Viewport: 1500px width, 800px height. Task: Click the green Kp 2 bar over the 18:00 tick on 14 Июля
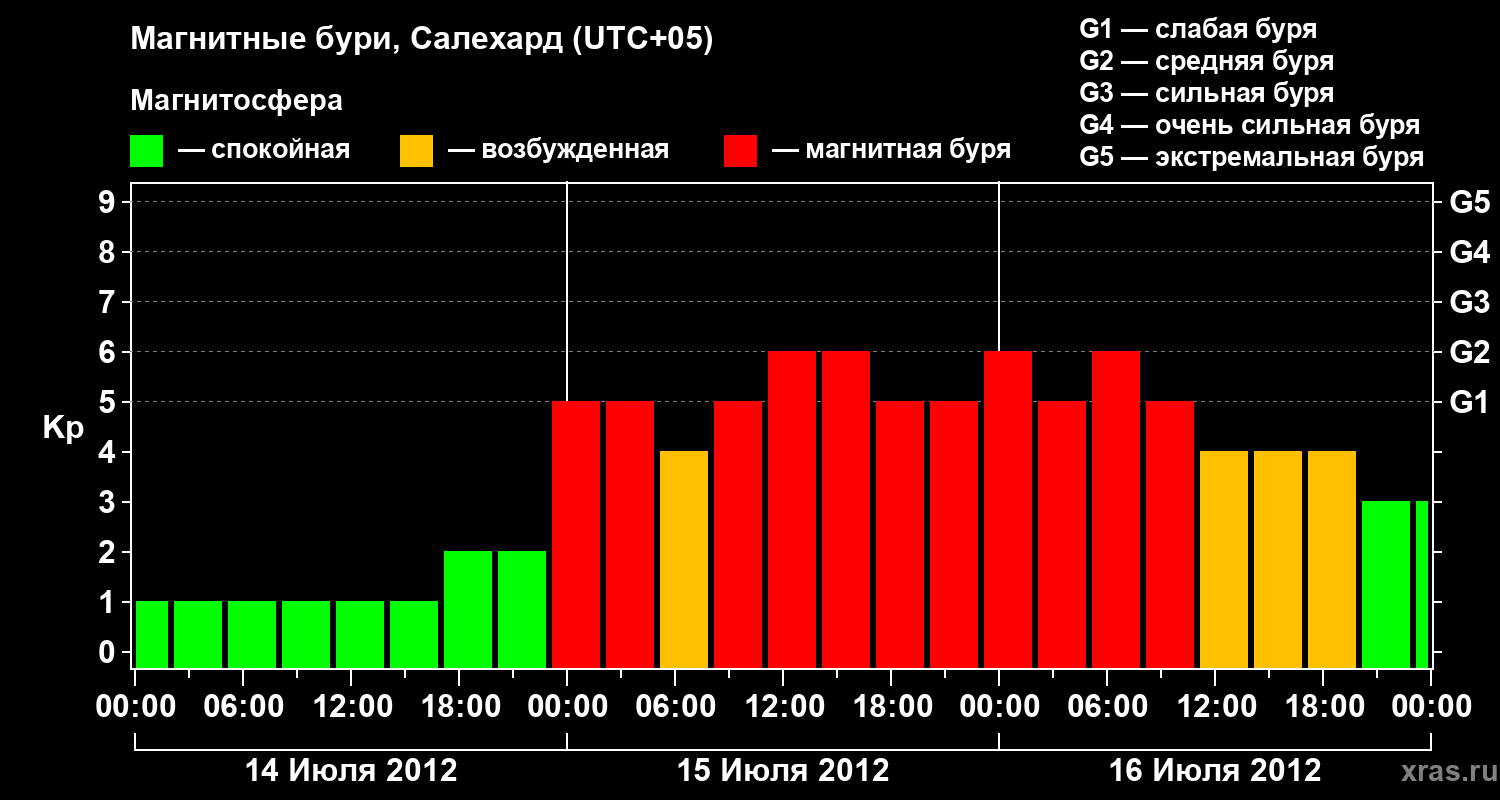pyautogui.click(x=468, y=609)
